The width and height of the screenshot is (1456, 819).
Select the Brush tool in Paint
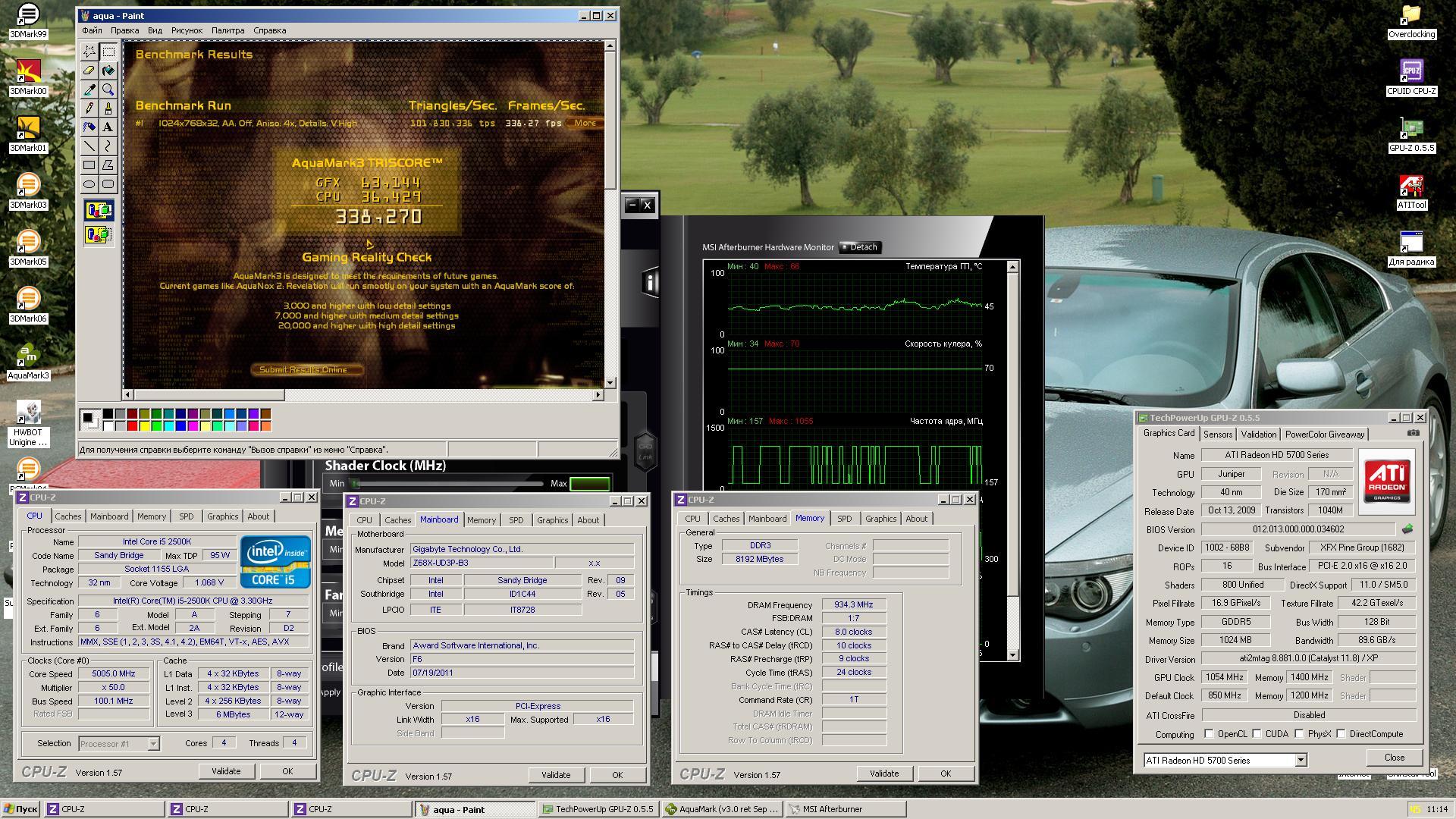(x=108, y=108)
